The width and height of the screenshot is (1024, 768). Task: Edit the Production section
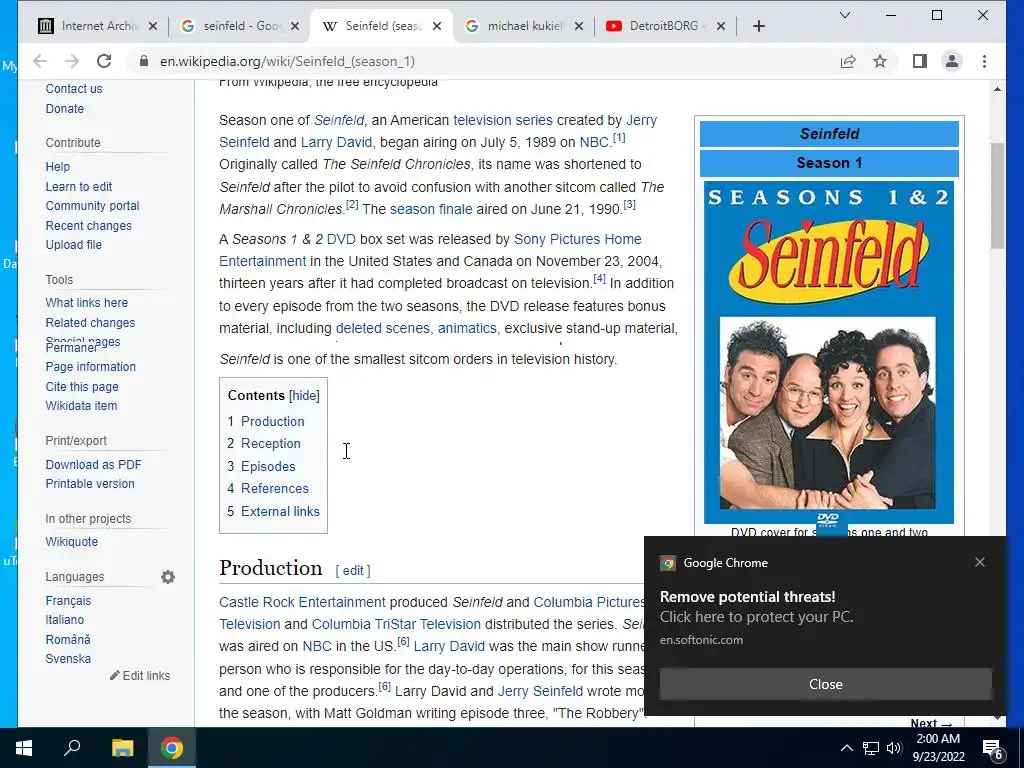(x=353, y=571)
